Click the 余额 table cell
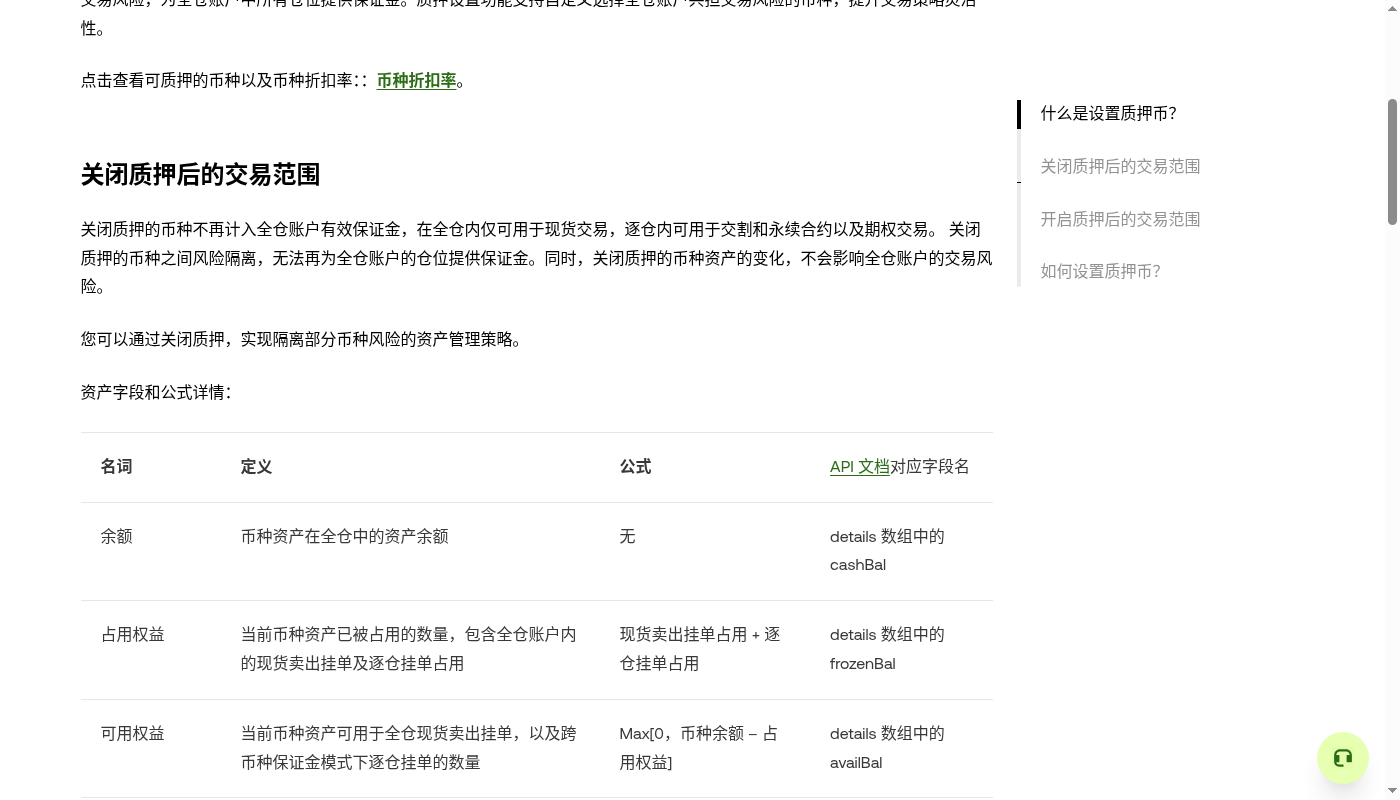Viewport: 1400px width, 800px height. 116,537
